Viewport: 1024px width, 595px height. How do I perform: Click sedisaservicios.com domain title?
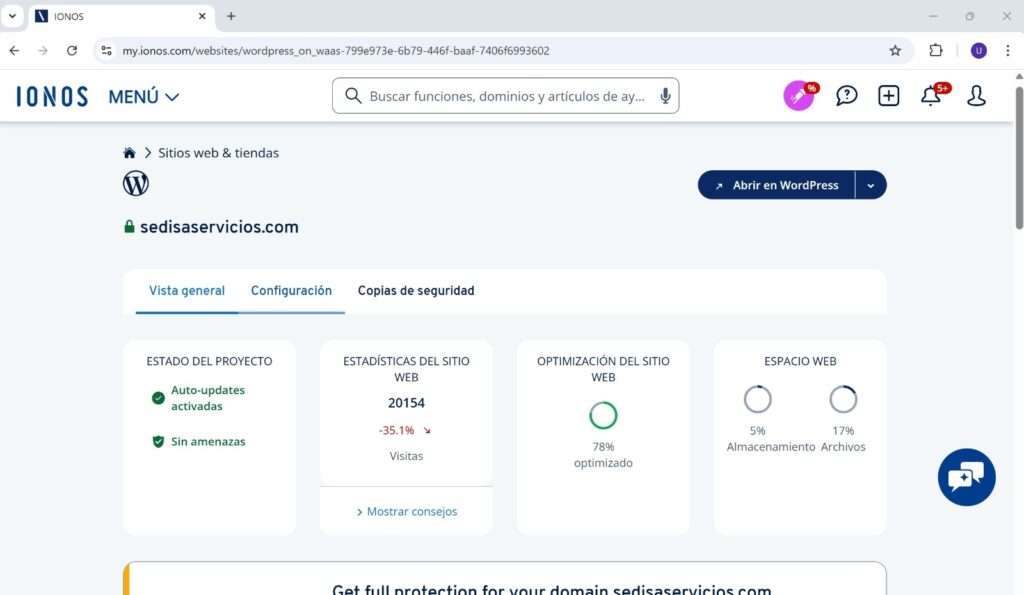219,227
